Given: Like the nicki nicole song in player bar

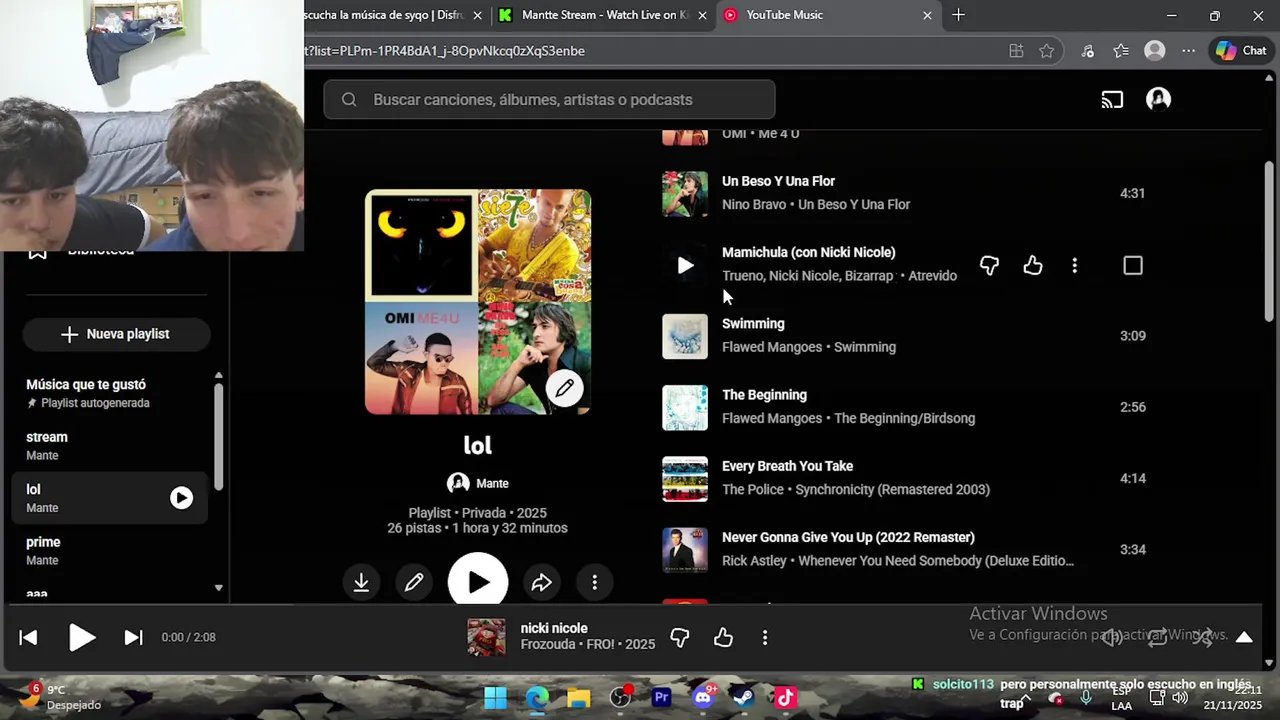Looking at the screenshot, I should click(724, 637).
